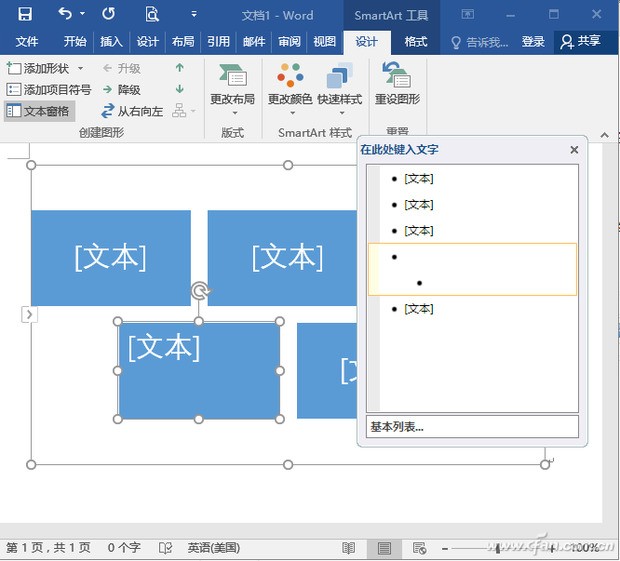
Task: Click the Share (共享) button
Action: (581, 42)
